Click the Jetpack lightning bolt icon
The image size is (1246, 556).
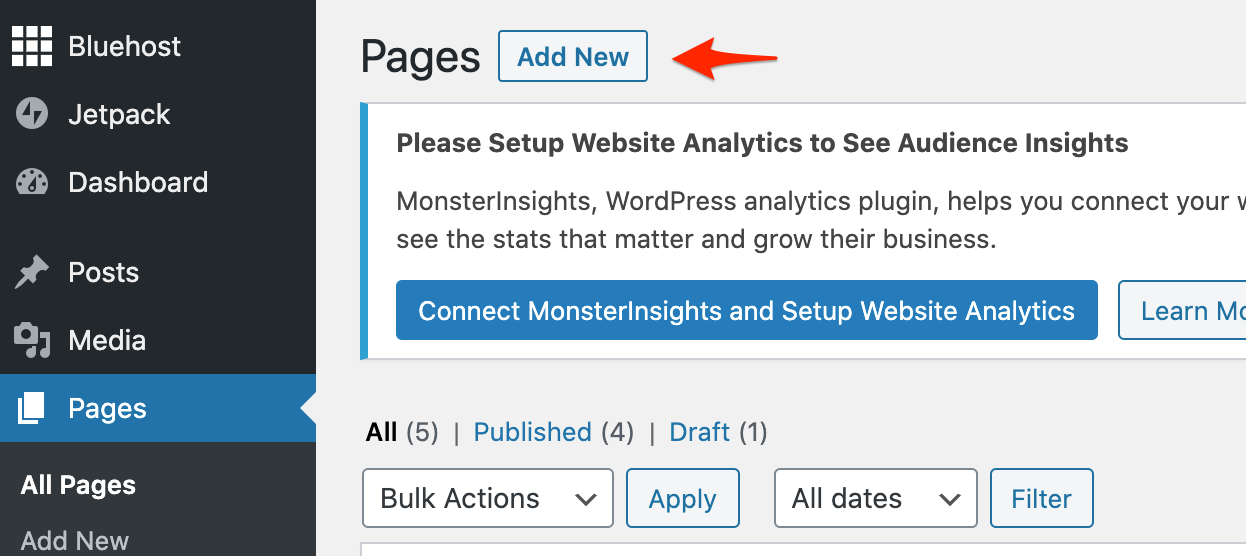pos(32,114)
